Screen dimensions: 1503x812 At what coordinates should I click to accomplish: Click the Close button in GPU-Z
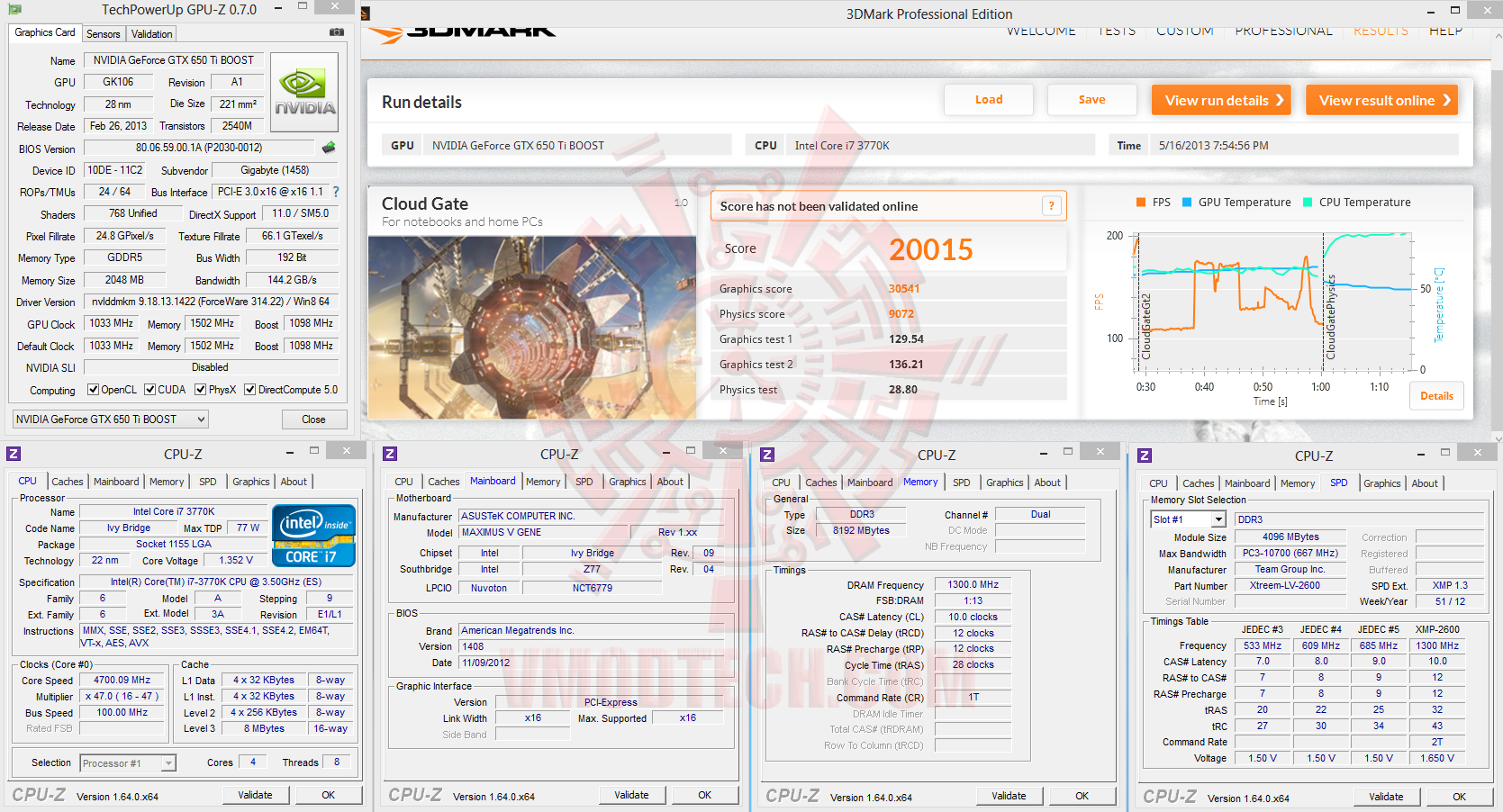[313, 420]
